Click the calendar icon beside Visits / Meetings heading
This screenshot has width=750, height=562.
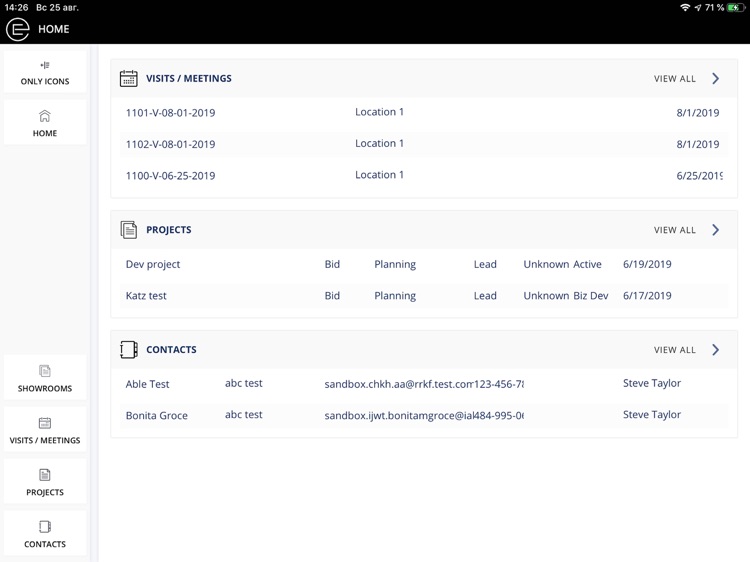[128, 78]
